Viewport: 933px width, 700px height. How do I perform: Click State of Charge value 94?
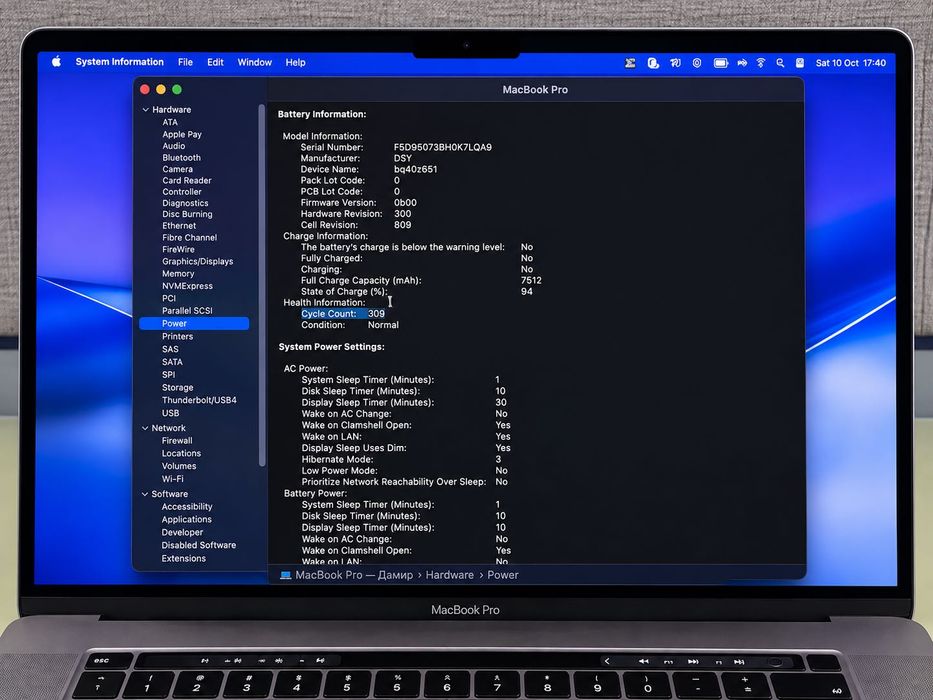click(x=527, y=292)
